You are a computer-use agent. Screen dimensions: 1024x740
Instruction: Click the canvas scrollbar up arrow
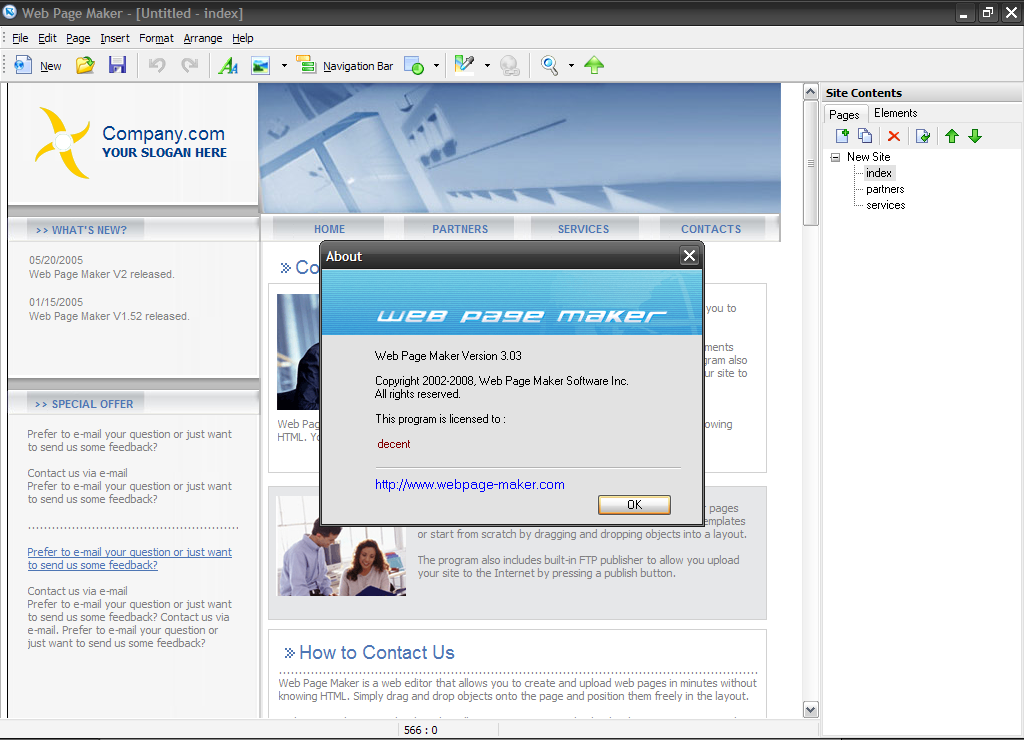coord(810,92)
